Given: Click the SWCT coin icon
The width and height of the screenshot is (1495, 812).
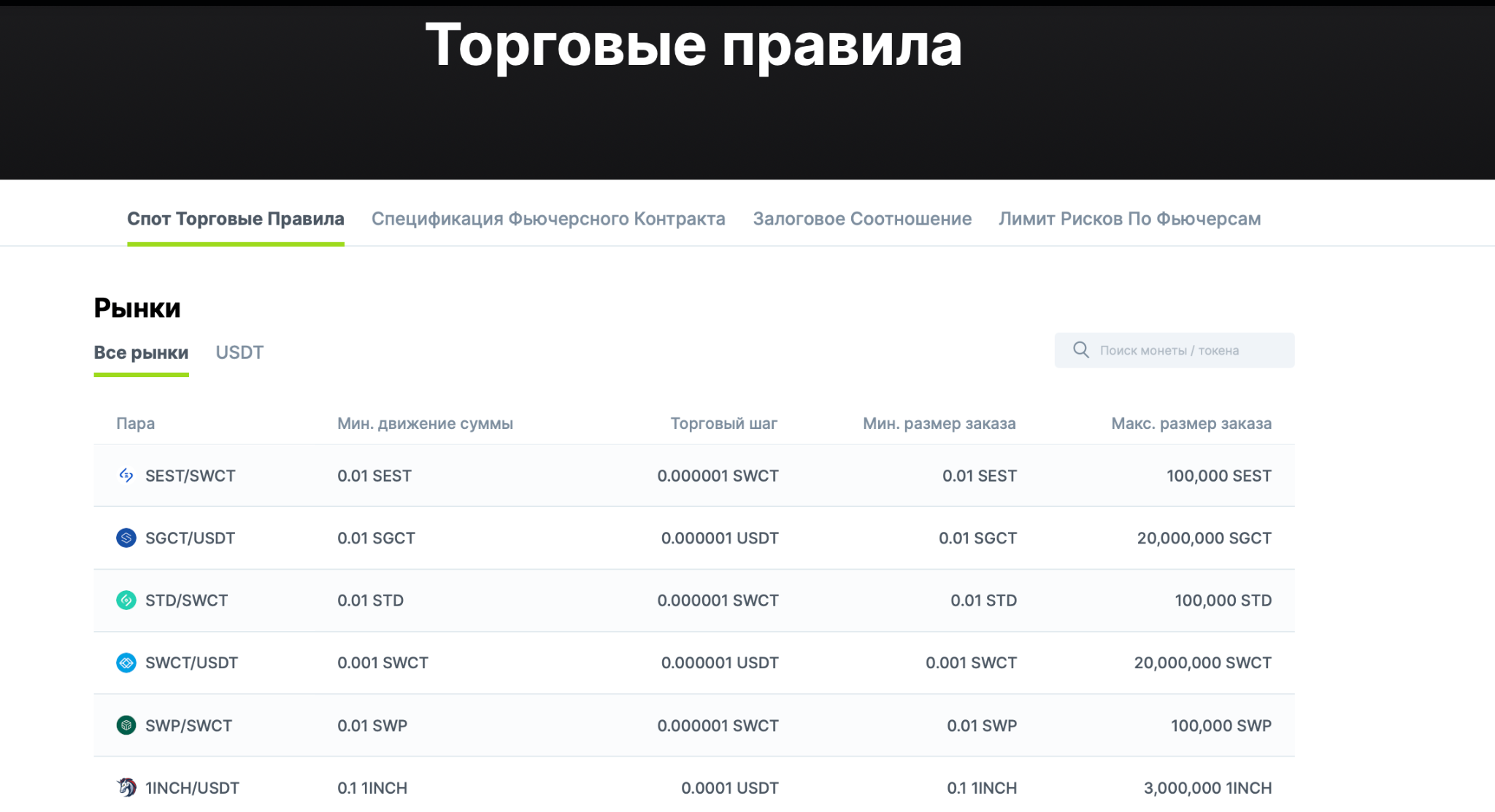Looking at the screenshot, I should click(126, 663).
